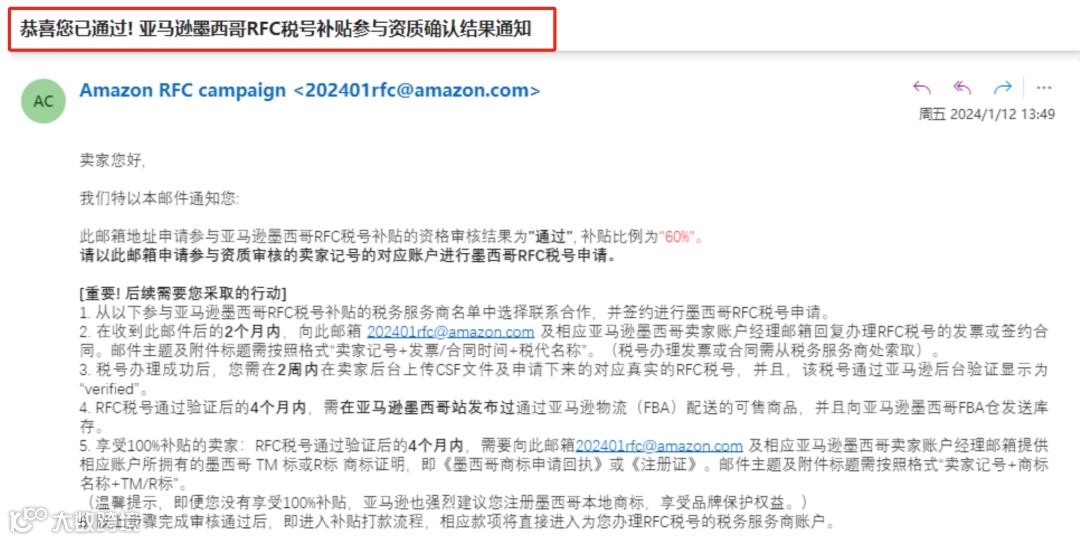Click the bold 2周内 deadline text

(298, 370)
